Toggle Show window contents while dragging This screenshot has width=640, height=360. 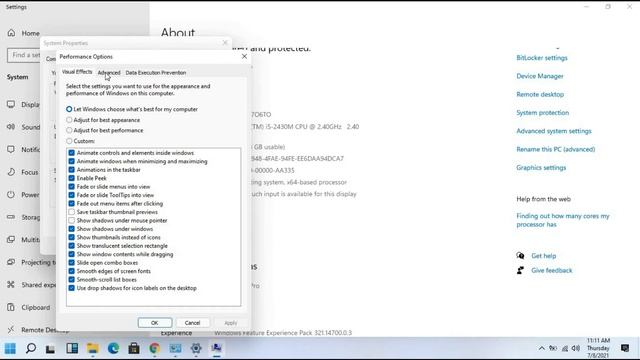[72, 254]
